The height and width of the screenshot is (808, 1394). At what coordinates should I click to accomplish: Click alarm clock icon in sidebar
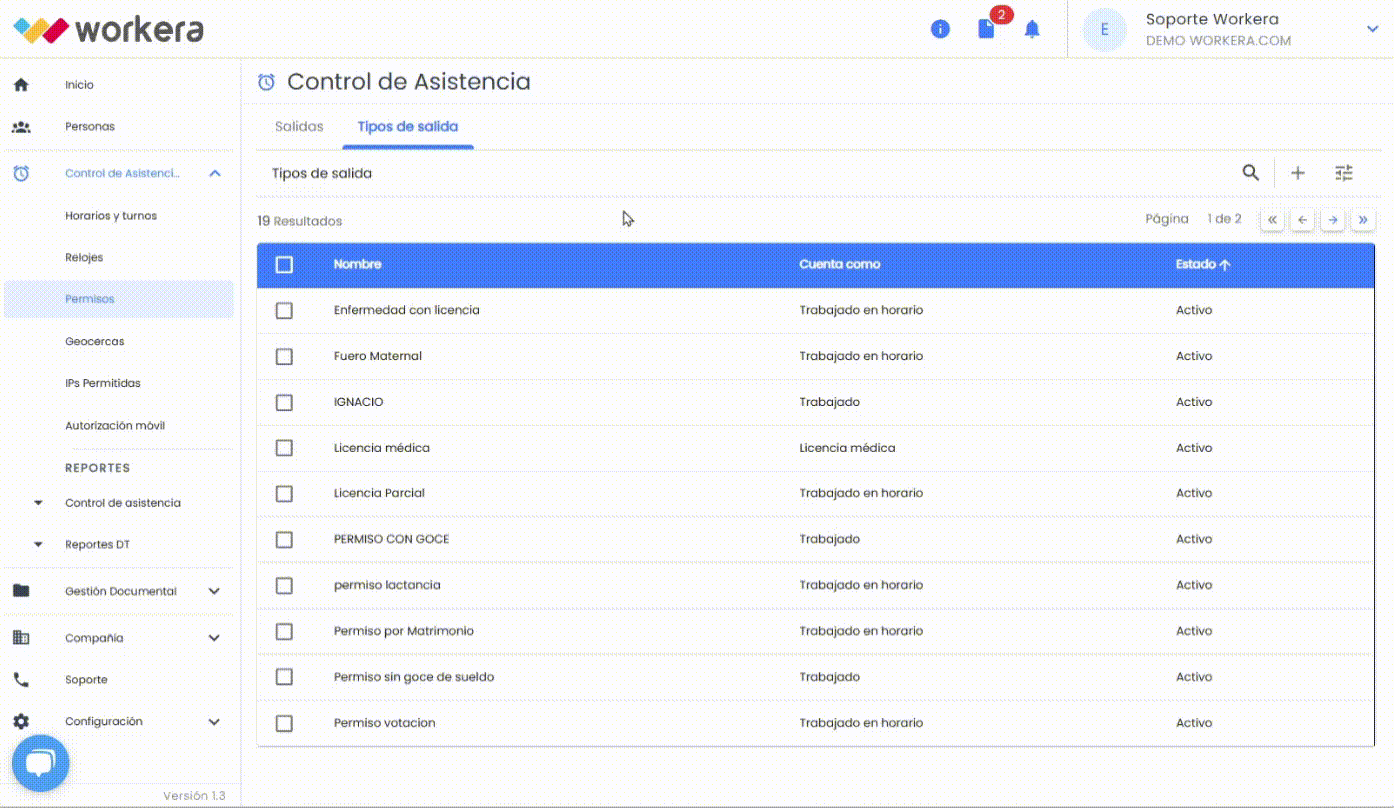point(21,173)
